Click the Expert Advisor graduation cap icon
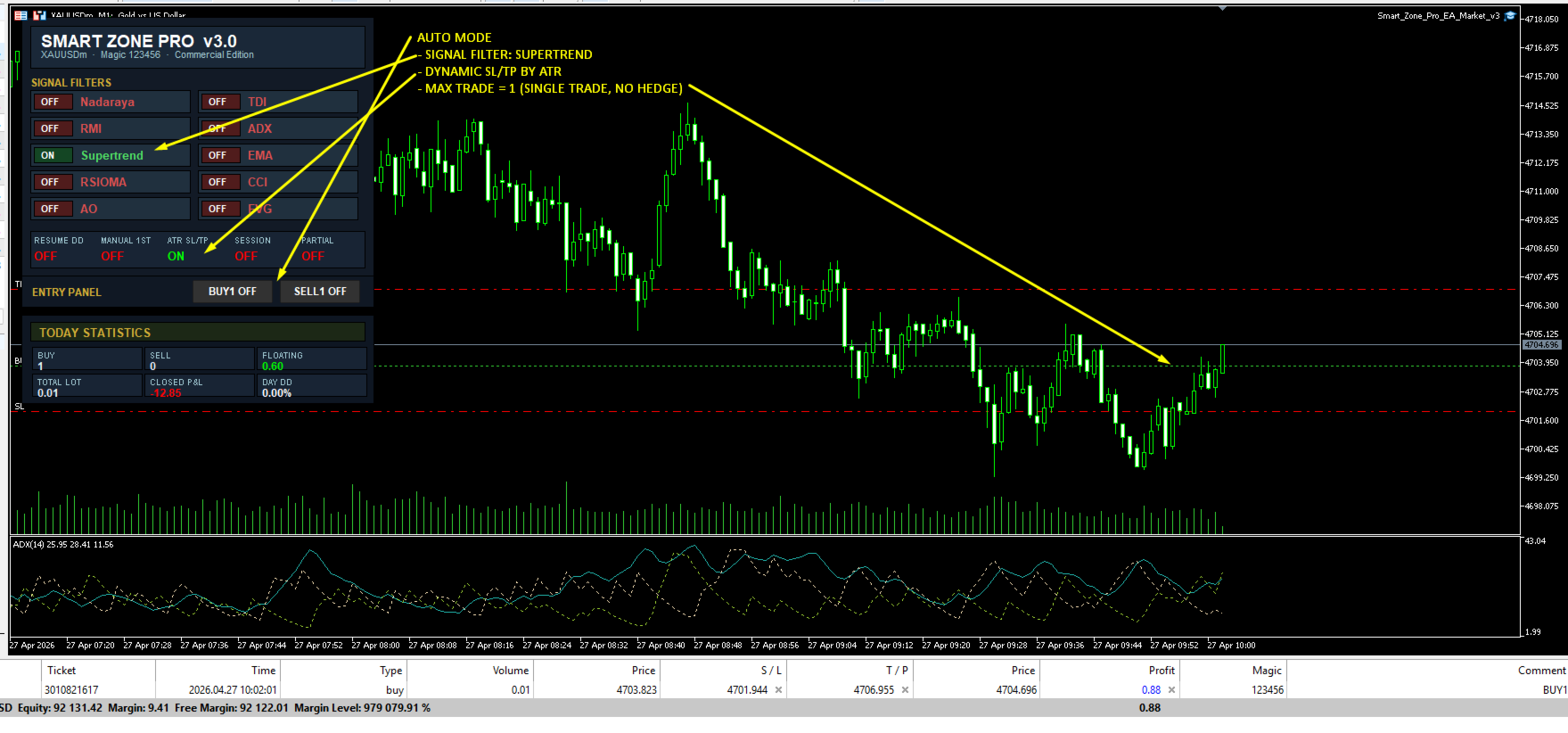 click(x=1510, y=16)
